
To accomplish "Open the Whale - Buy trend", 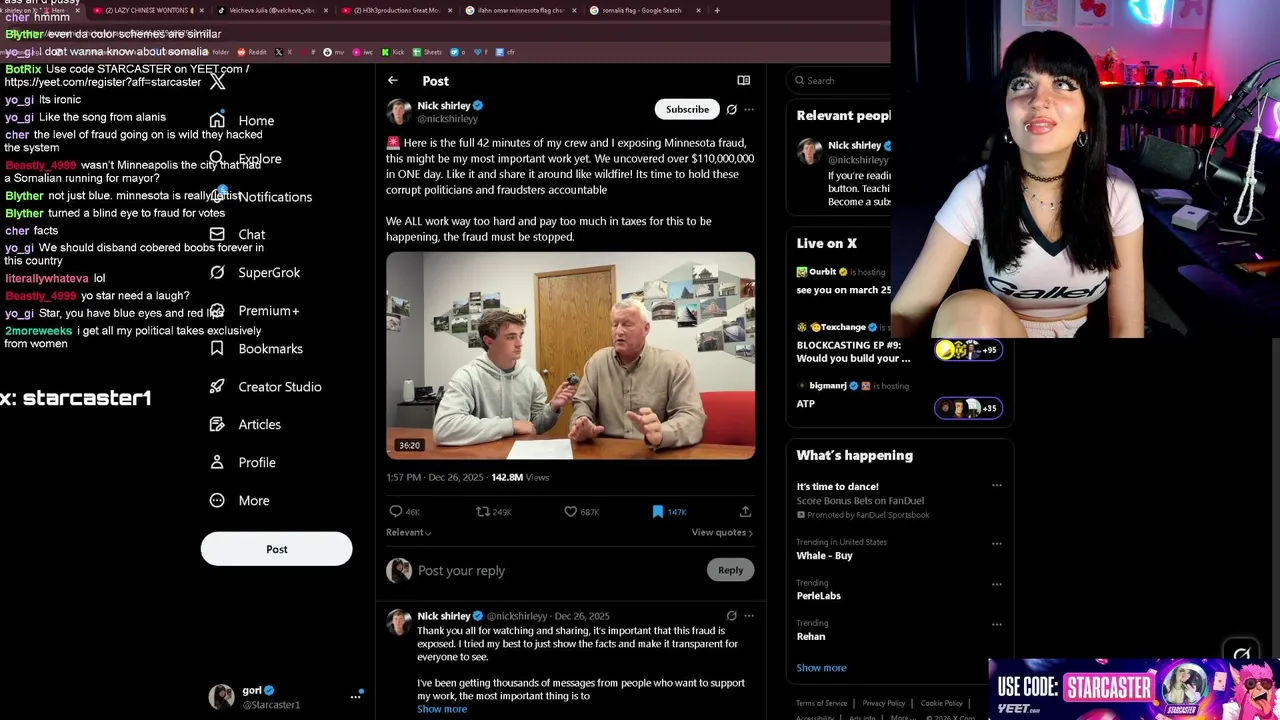I will tap(824, 556).
